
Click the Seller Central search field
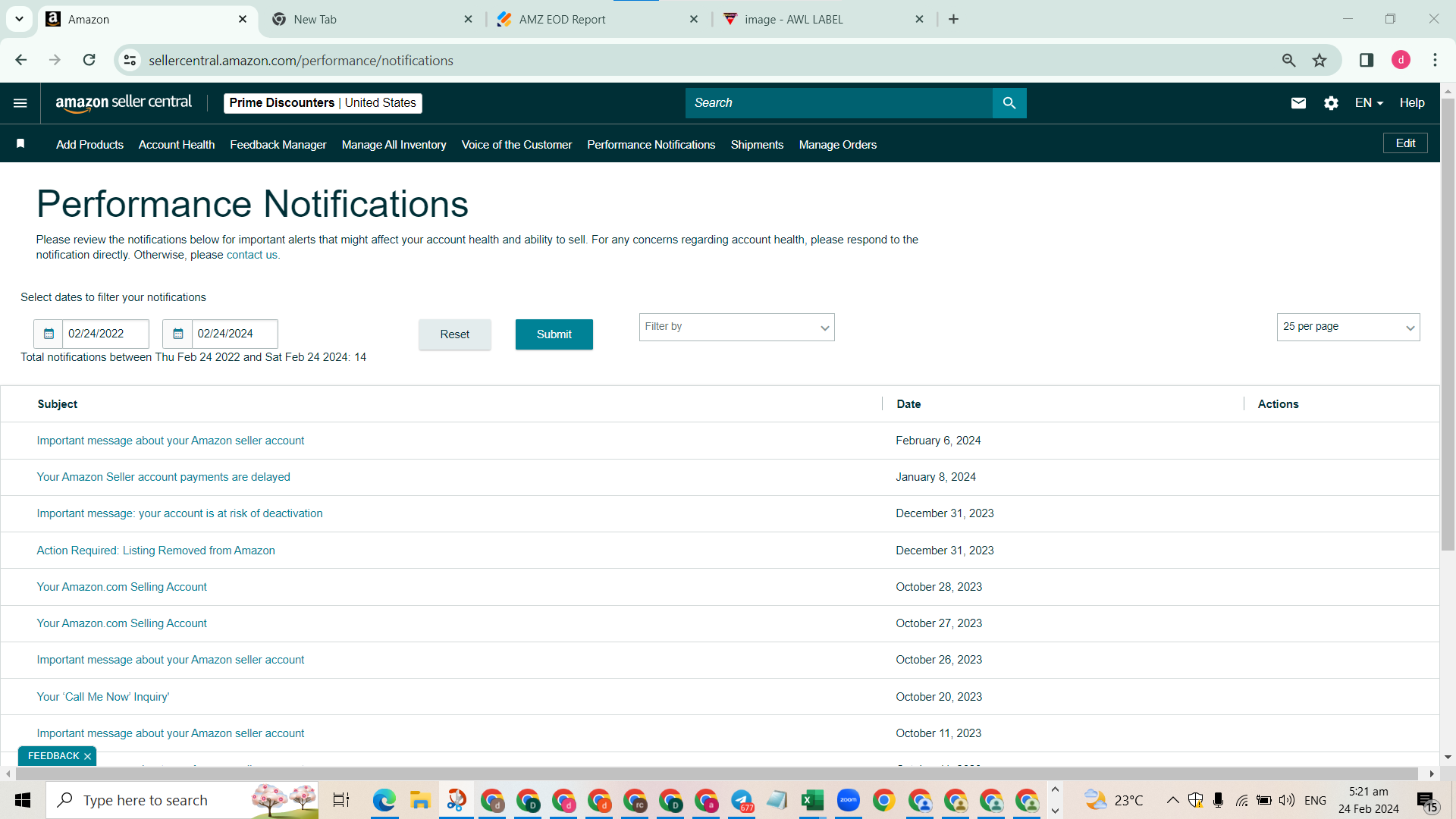pyautogui.click(x=839, y=103)
